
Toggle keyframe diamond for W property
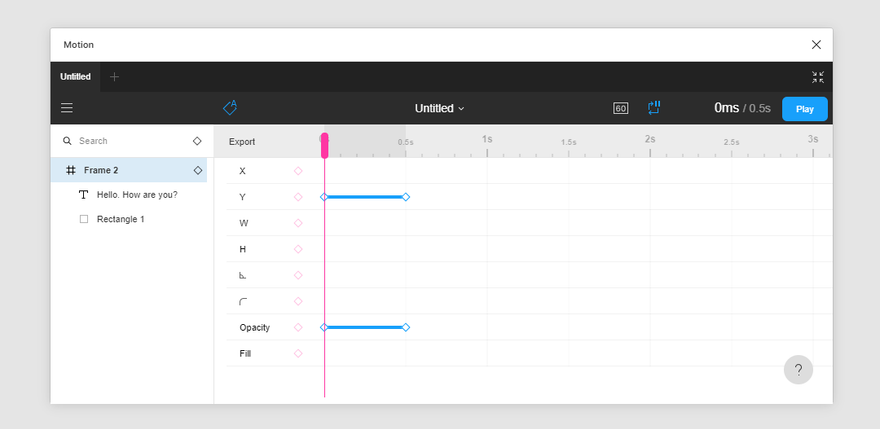(298, 223)
